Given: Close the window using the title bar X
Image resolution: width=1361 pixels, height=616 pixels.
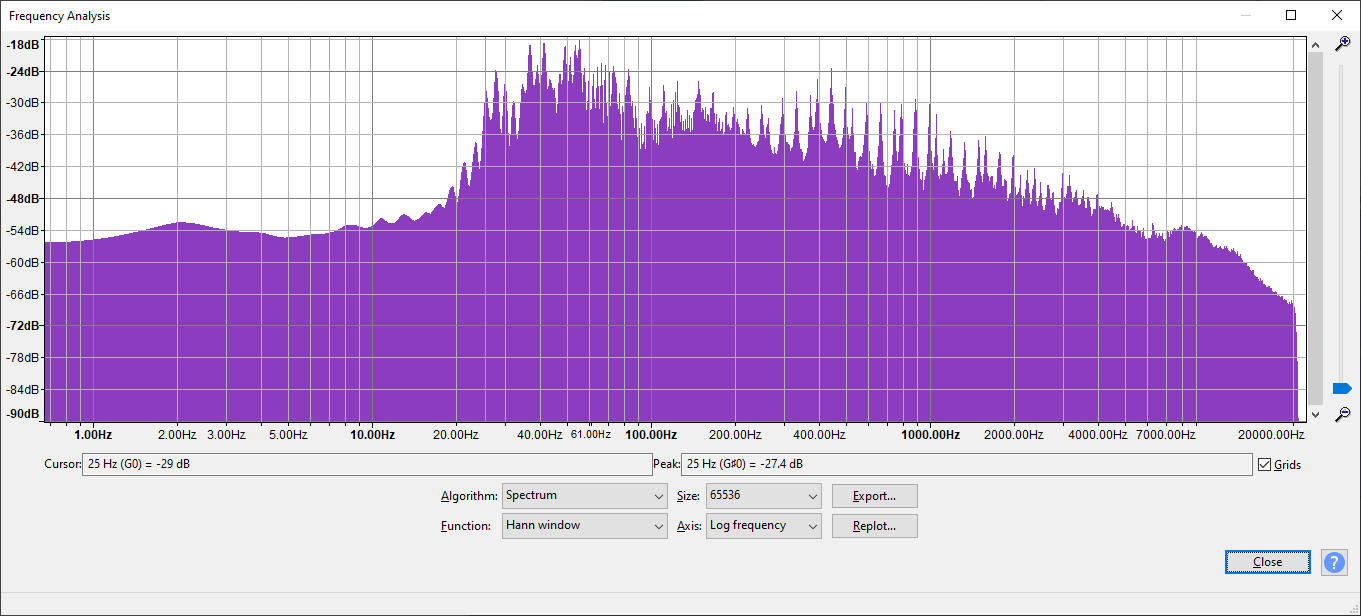Looking at the screenshot, I should click(1337, 15).
